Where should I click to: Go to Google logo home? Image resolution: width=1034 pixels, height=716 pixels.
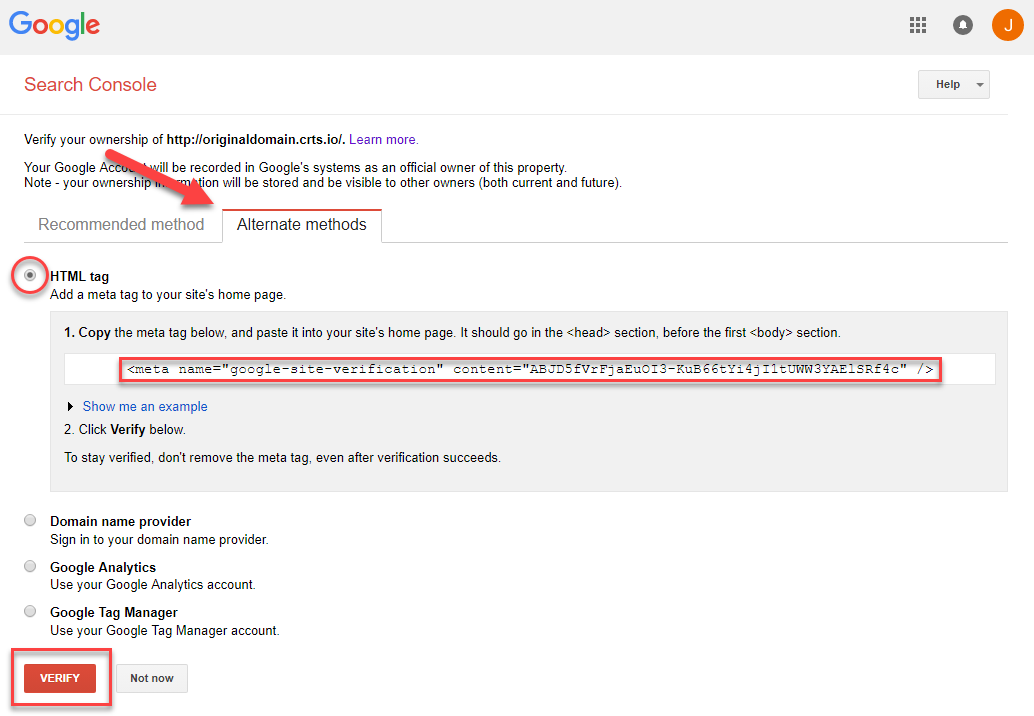pos(54,25)
